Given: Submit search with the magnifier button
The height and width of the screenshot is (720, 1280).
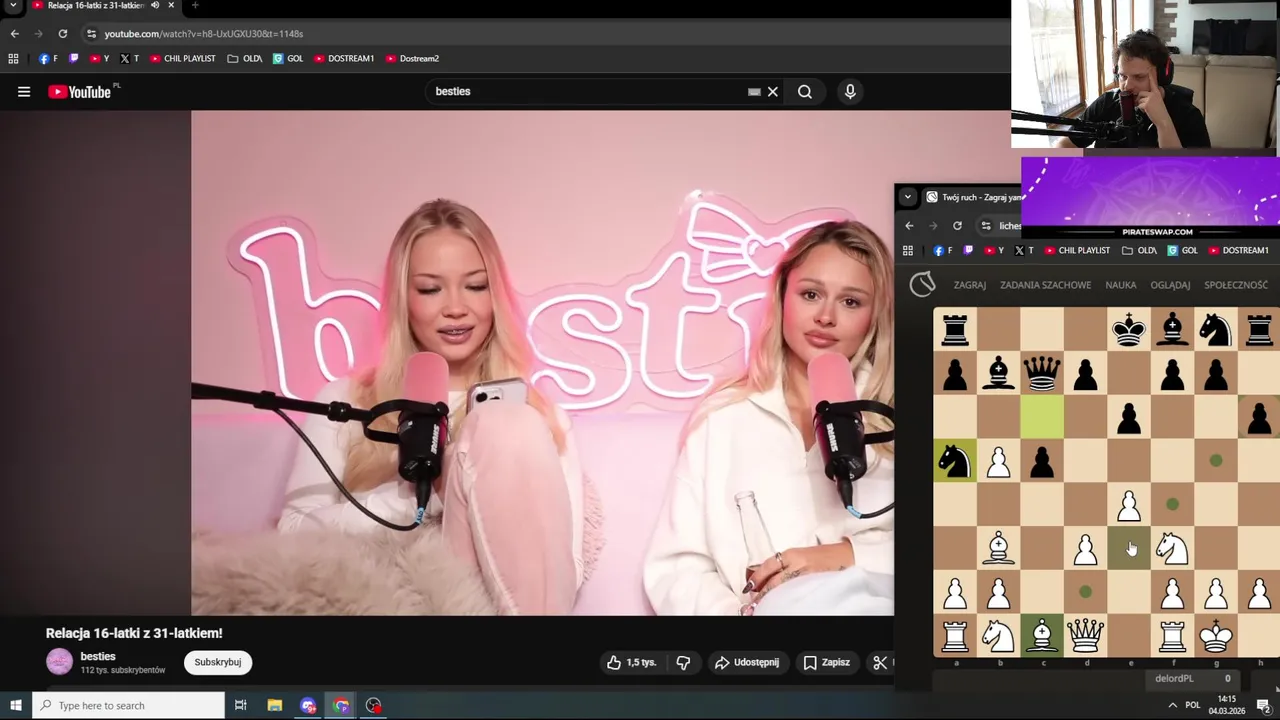Looking at the screenshot, I should click(805, 92).
